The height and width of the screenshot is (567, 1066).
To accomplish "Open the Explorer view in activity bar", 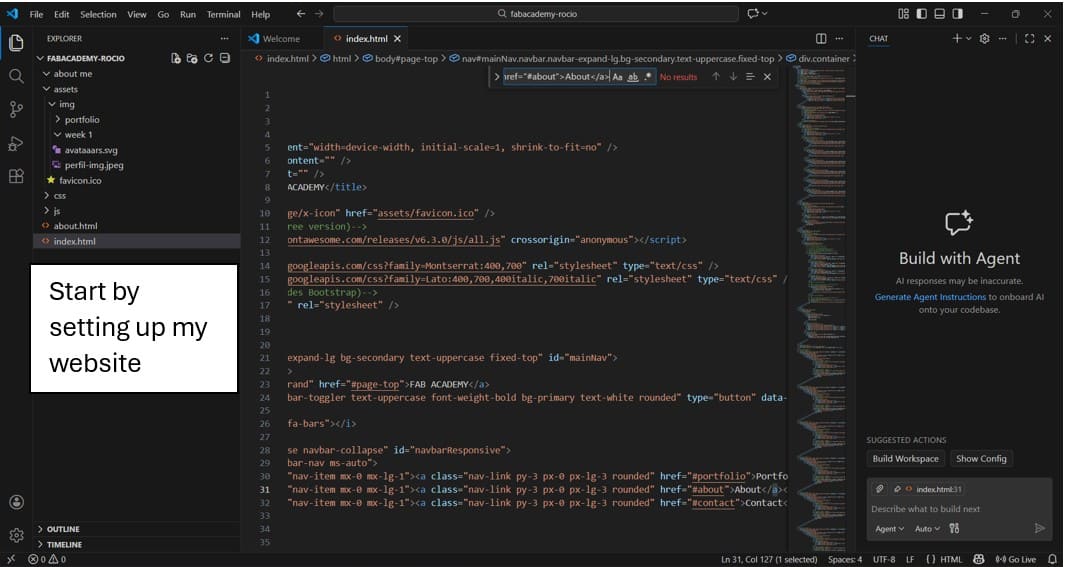I will [16, 43].
